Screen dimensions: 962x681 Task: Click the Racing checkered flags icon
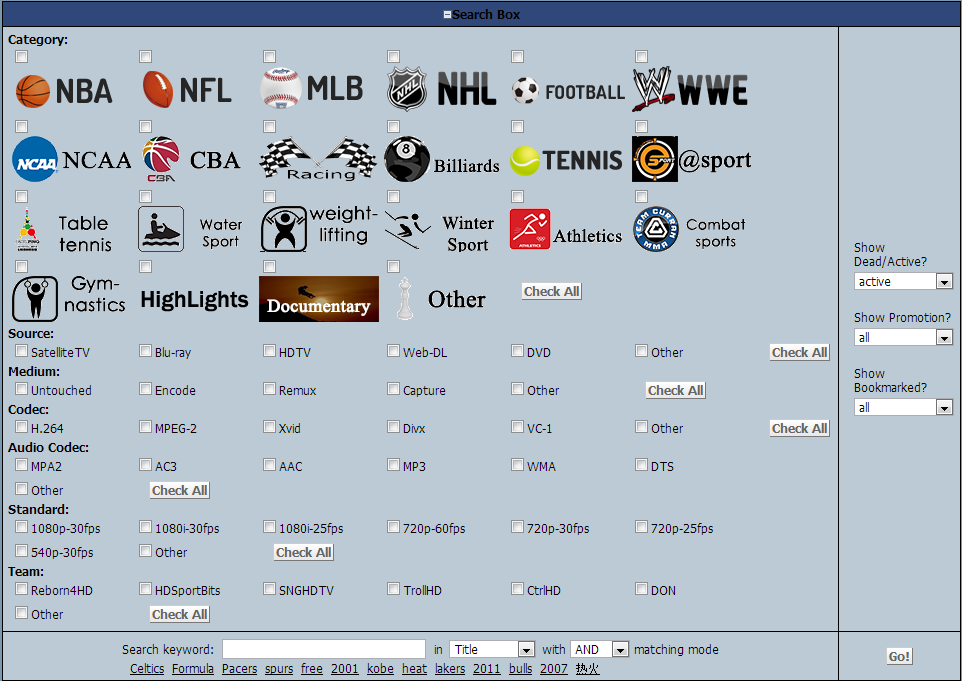tap(318, 159)
